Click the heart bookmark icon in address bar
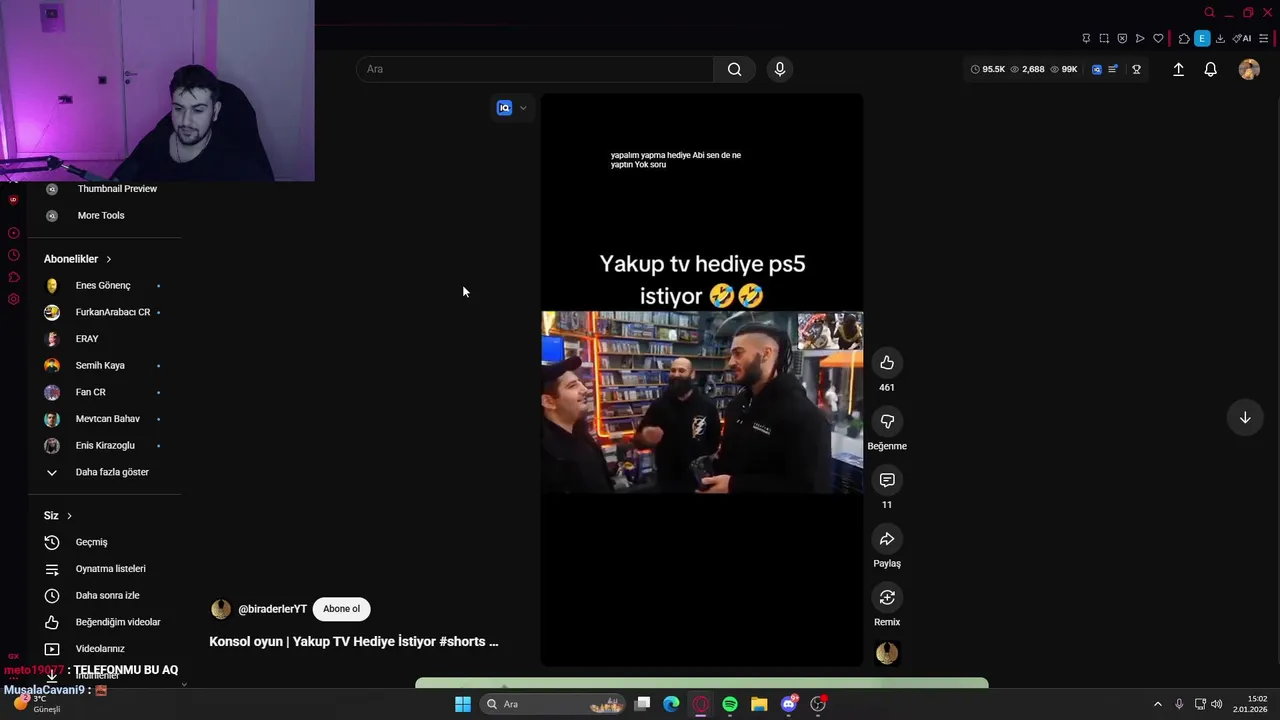This screenshot has width=1280, height=720. [1158, 38]
